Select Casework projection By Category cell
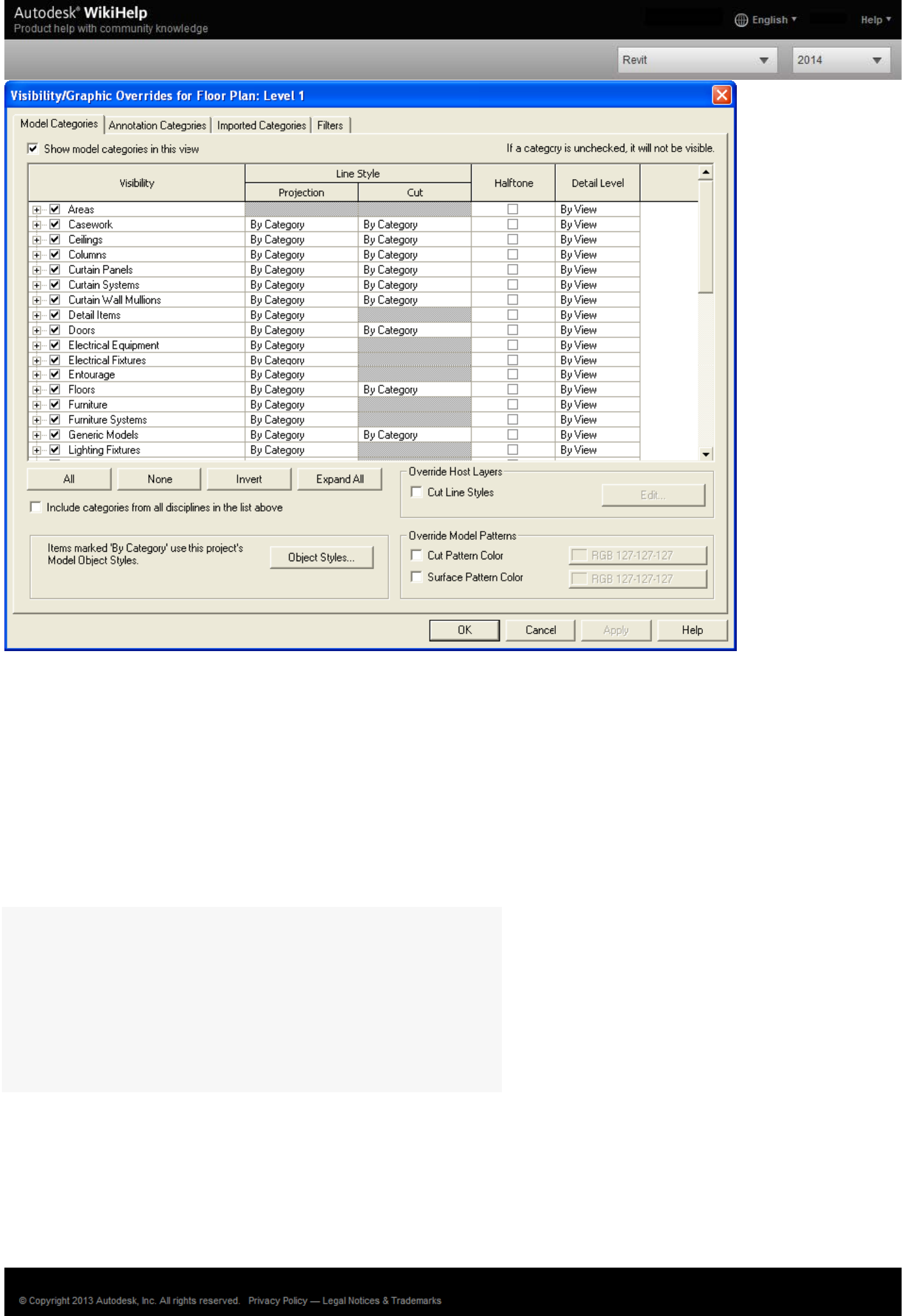Image resolution: width=902 pixels, height=1316 pixels. tap(302, 224)
